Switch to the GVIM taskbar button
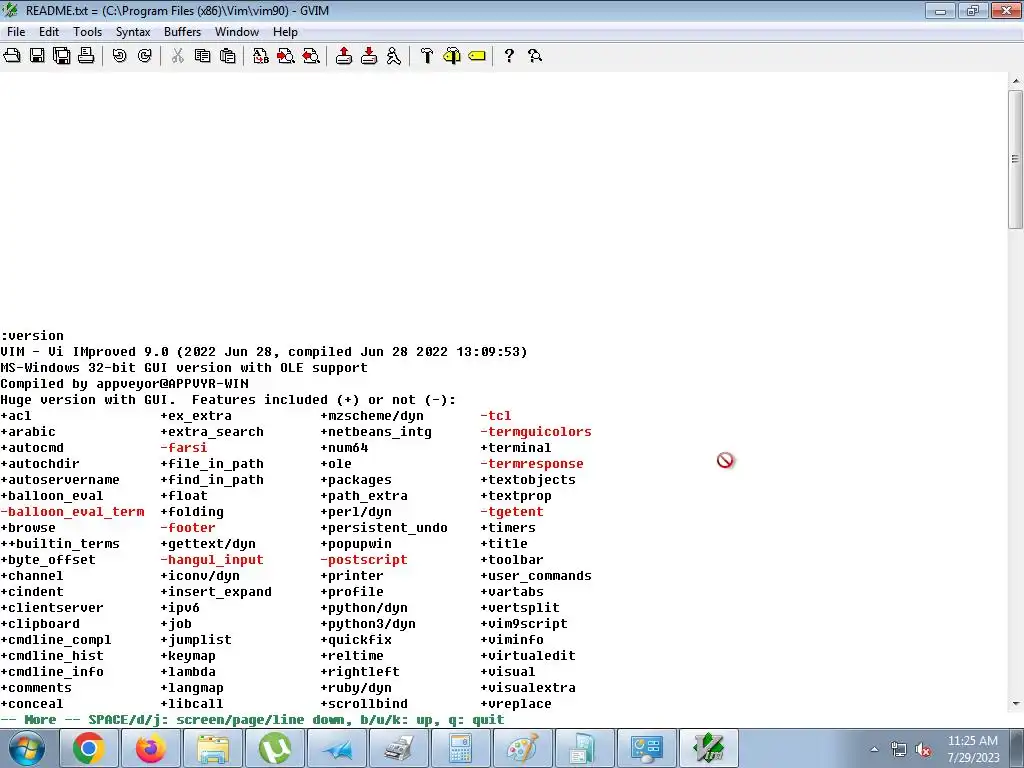 (709, 748)
